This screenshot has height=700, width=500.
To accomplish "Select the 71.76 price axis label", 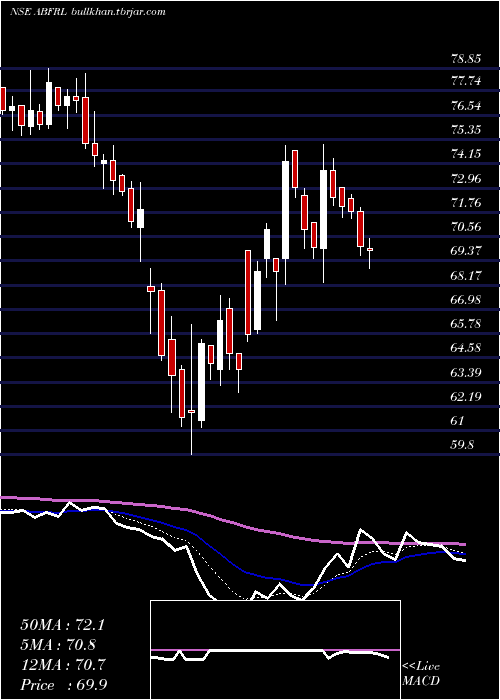I will click(466, 203).
